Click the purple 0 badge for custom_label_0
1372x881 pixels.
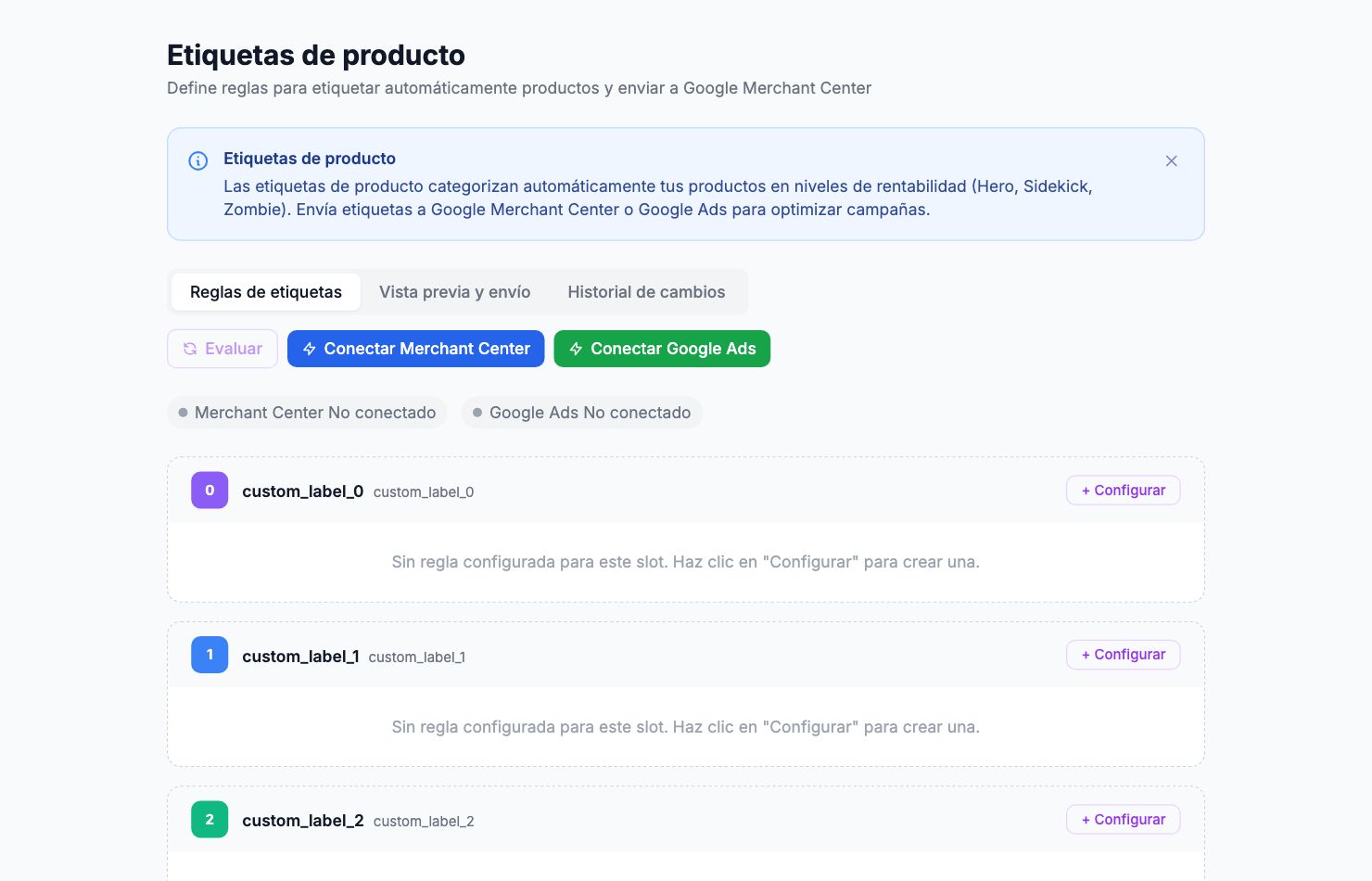pos(210,491)
